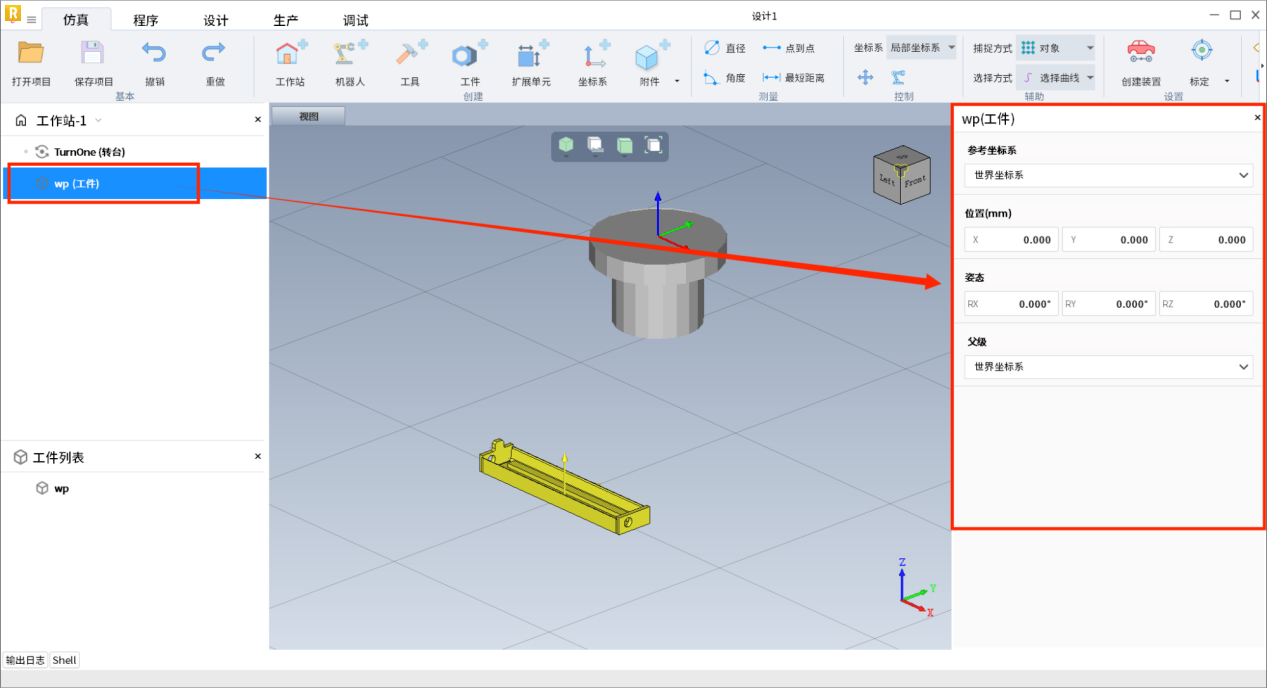Select the 点到点 point-to-point measure tool
Viewport: 1267px width, 688px height.
pyautogui.click(x=788, y=48)
